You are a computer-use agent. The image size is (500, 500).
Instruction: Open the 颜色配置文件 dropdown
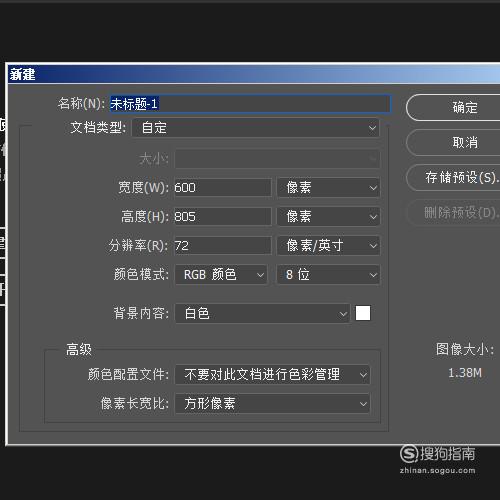tap(273, 375)
